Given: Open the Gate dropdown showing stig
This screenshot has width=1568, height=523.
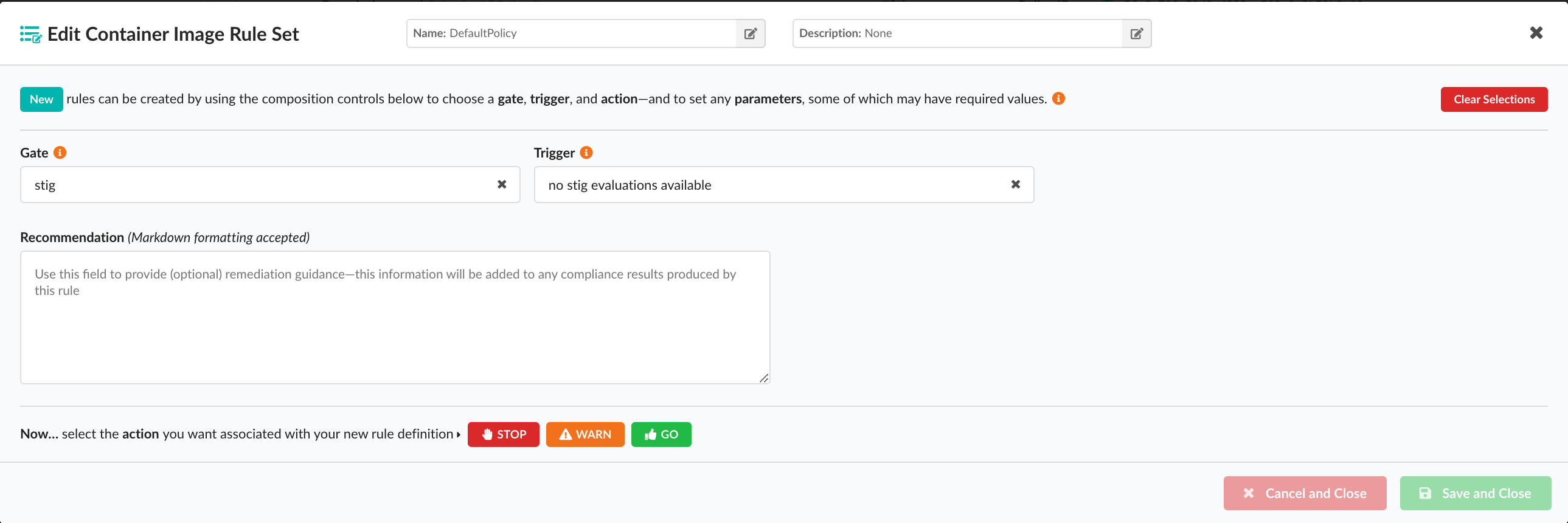Looking at the screenshot, I should 255,184.
